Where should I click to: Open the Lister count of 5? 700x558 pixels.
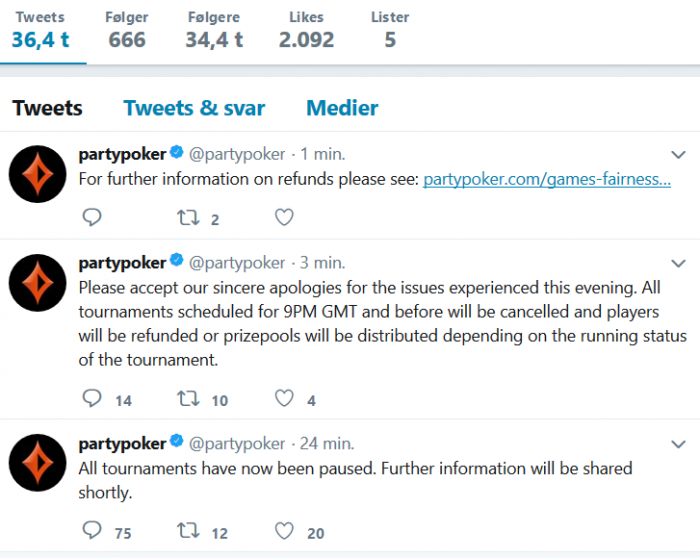point(390,30)
